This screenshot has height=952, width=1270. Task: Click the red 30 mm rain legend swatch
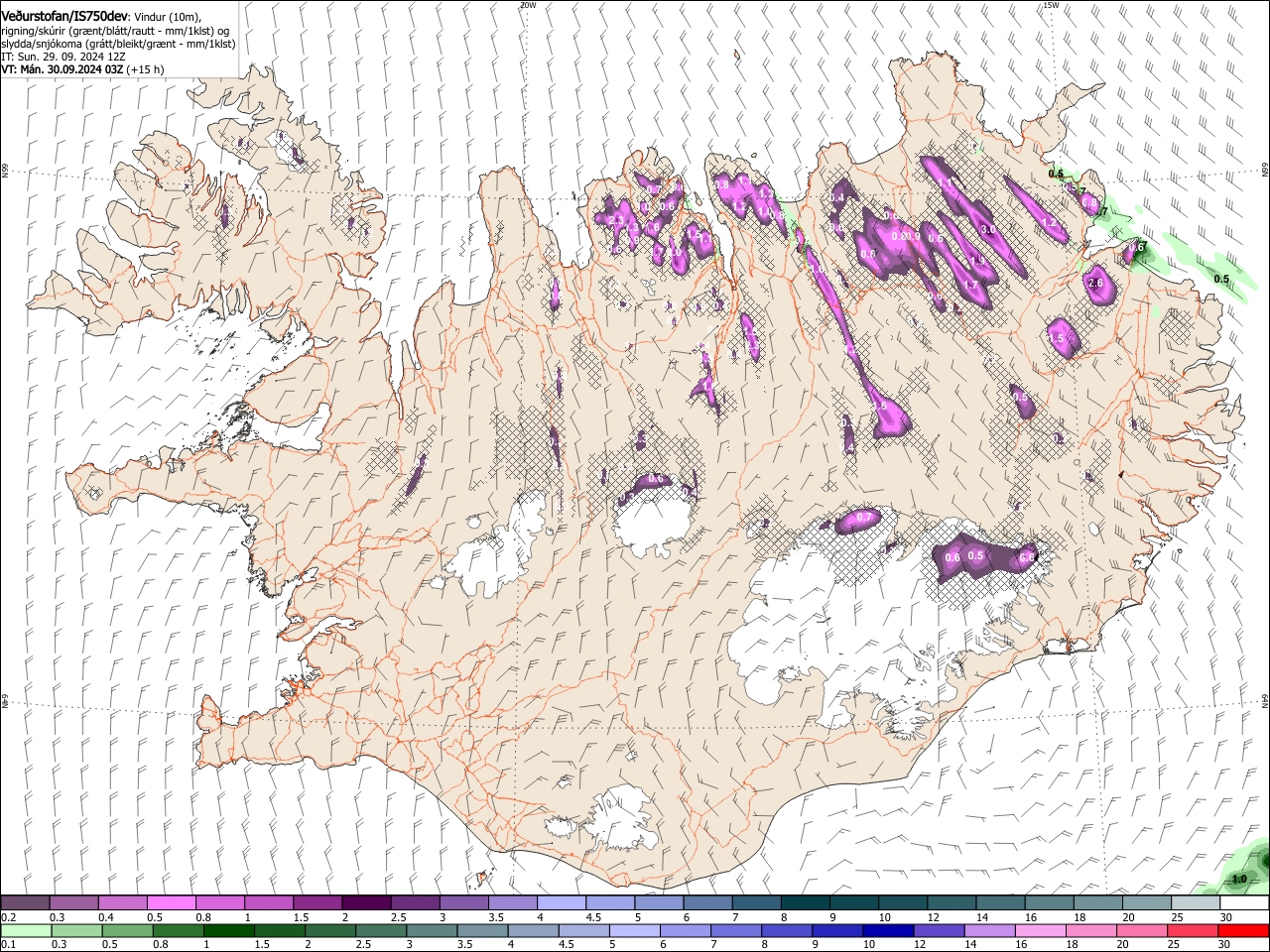pos(1244,930)
